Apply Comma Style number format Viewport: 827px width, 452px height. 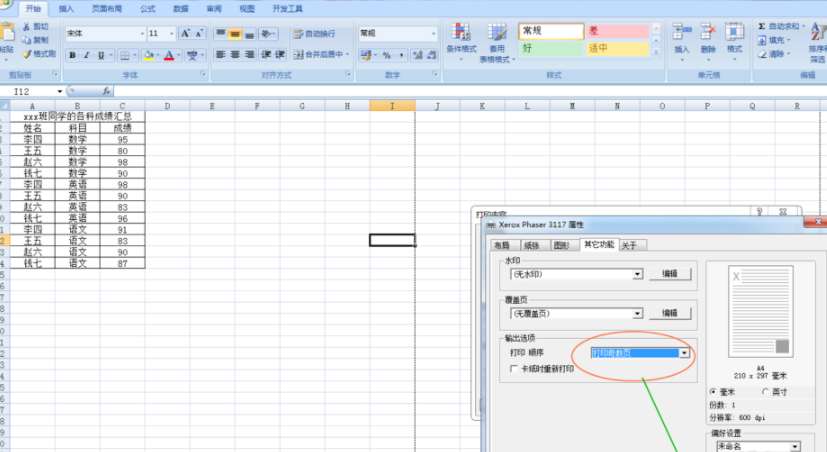tap(401, 55)
